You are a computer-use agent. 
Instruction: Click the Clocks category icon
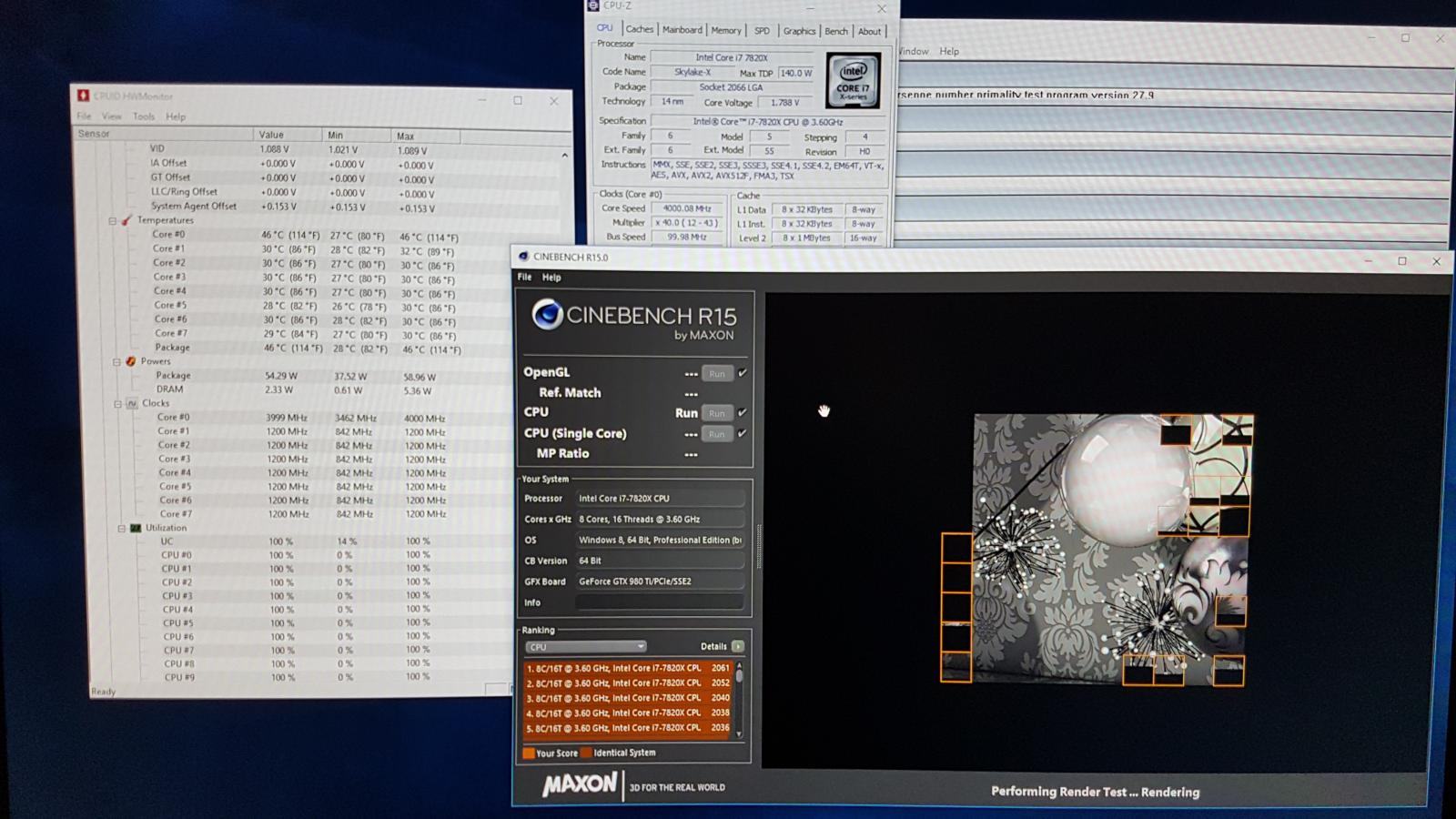(x=133, y=403)
